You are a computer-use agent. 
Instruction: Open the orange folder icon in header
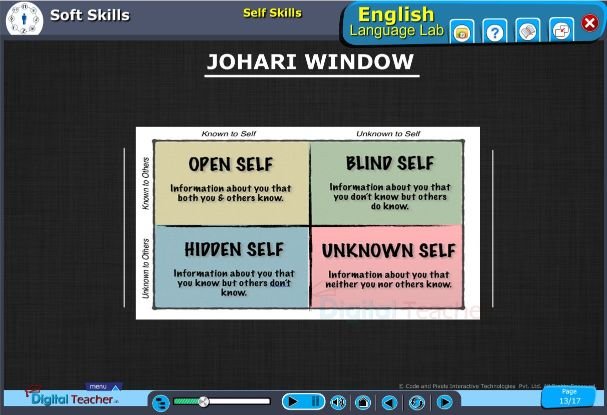462,32
